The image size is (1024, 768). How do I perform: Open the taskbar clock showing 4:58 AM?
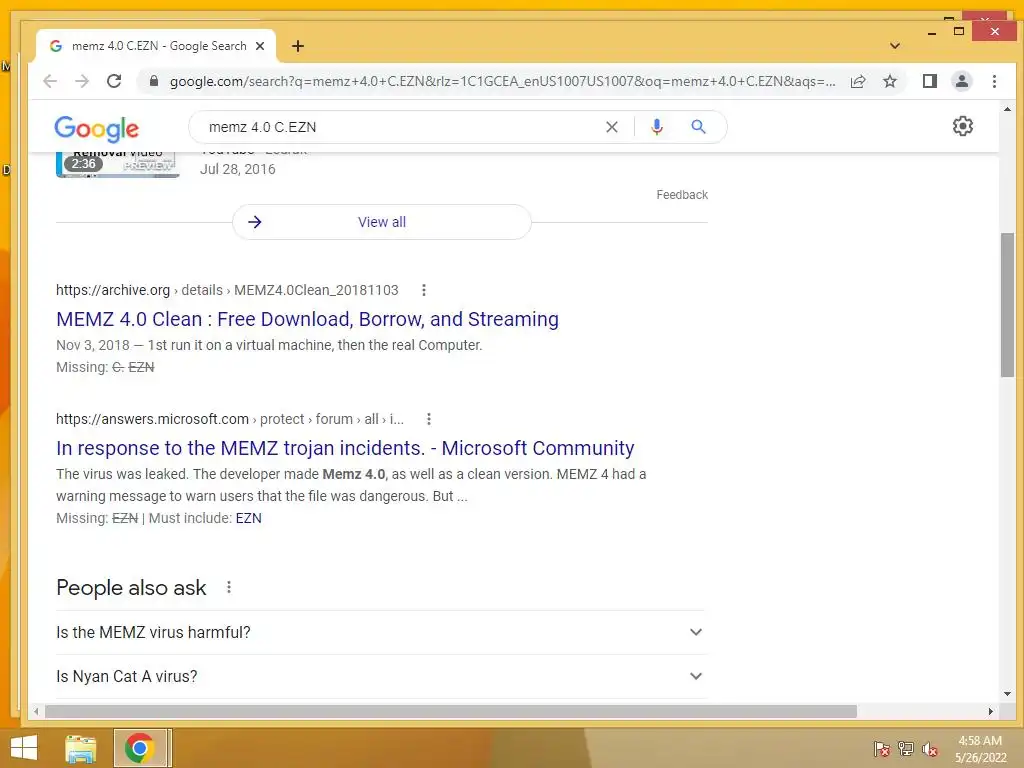981,749
